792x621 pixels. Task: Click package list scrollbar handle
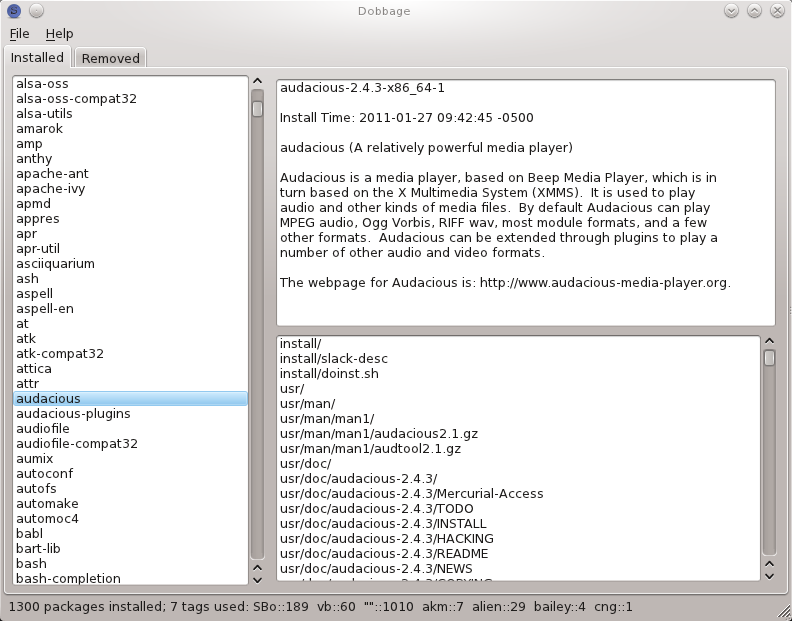257,109
